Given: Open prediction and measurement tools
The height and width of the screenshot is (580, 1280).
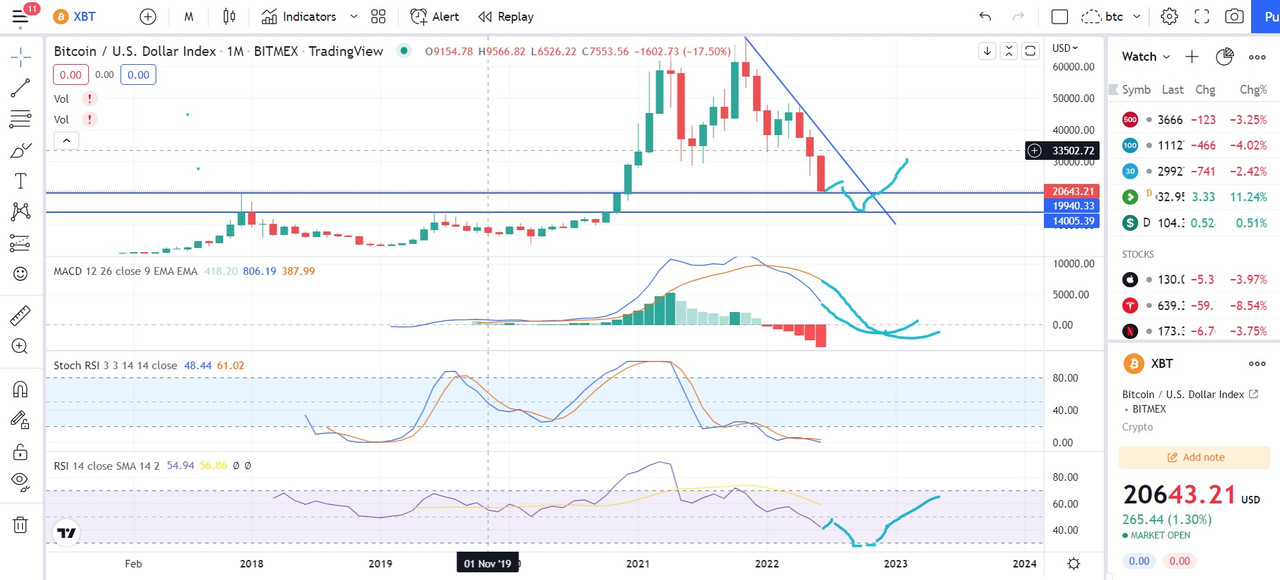Looking at the screenshot, I should pos(20,243).
